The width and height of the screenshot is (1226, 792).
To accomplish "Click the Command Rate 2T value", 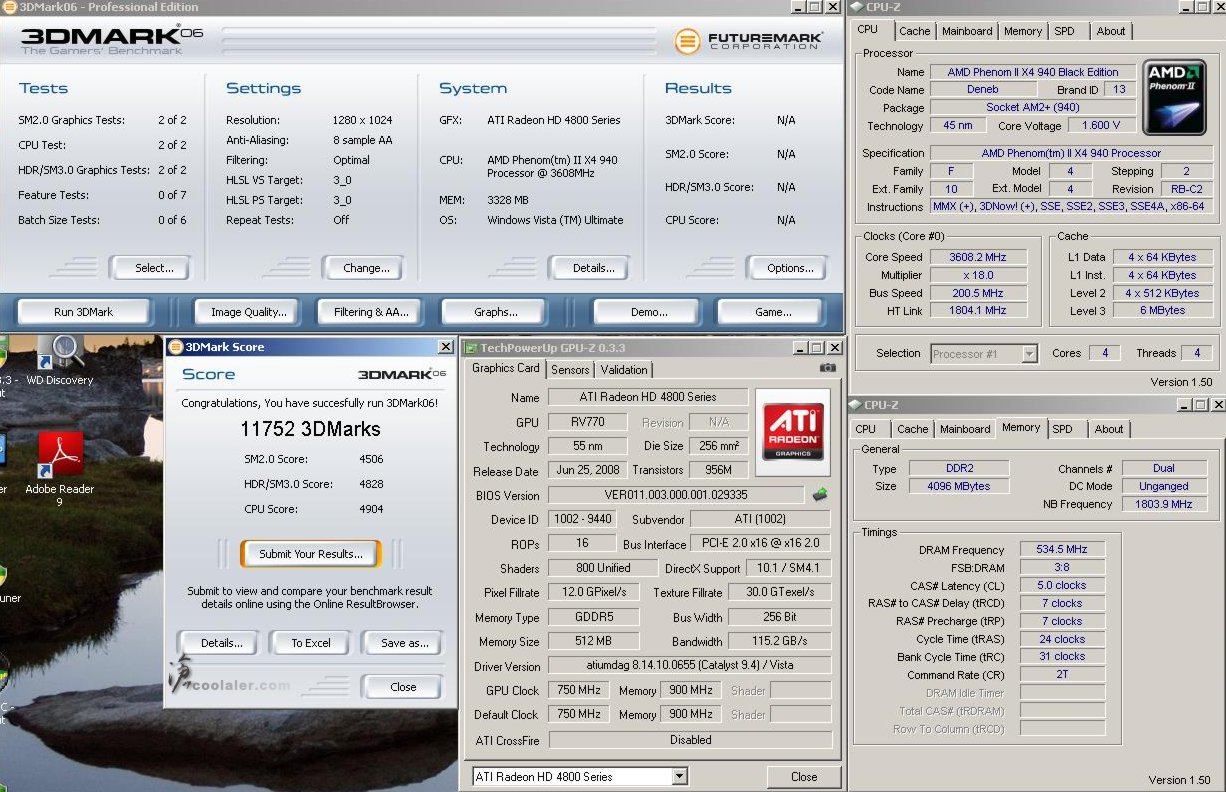I will click(1062, 674).
